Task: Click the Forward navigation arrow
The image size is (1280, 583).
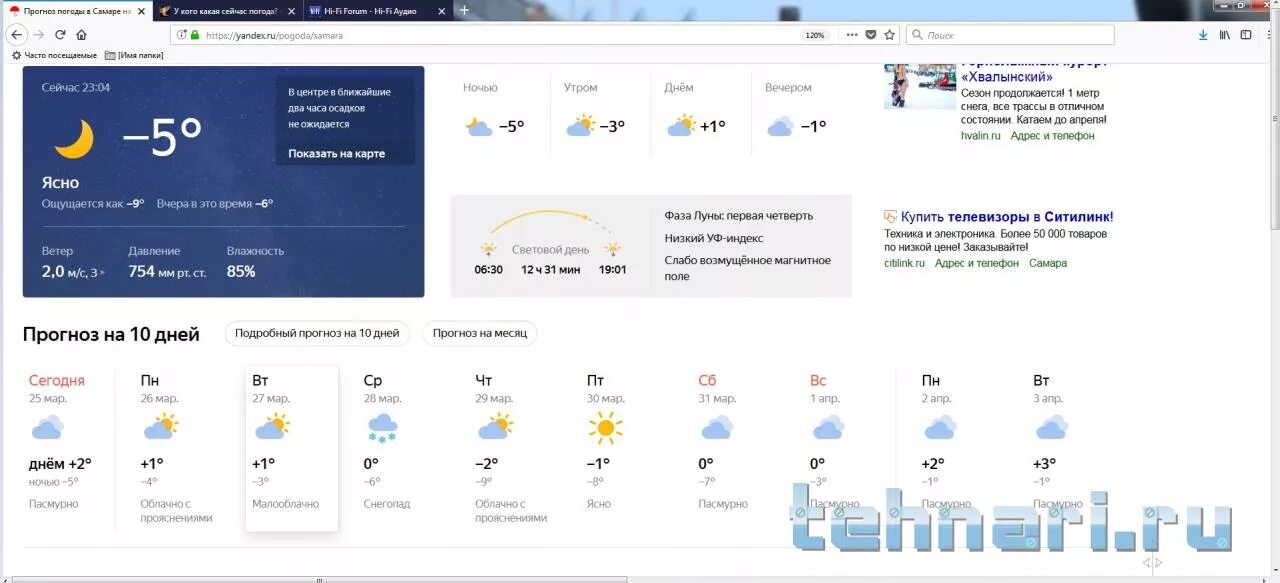Action: pyautogui.click(x=40, y=33)
